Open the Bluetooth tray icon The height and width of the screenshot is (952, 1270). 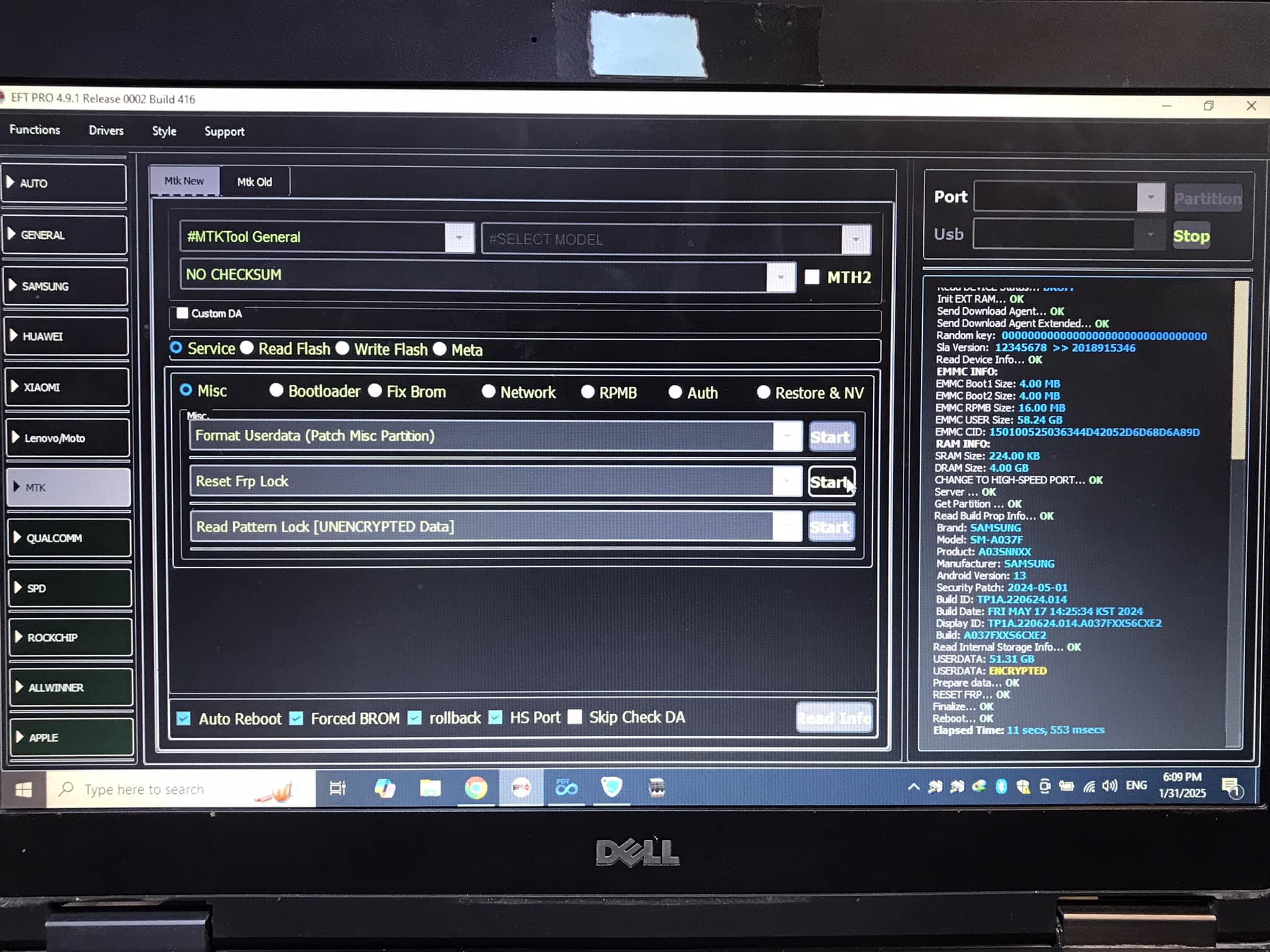pos(1001,787)
